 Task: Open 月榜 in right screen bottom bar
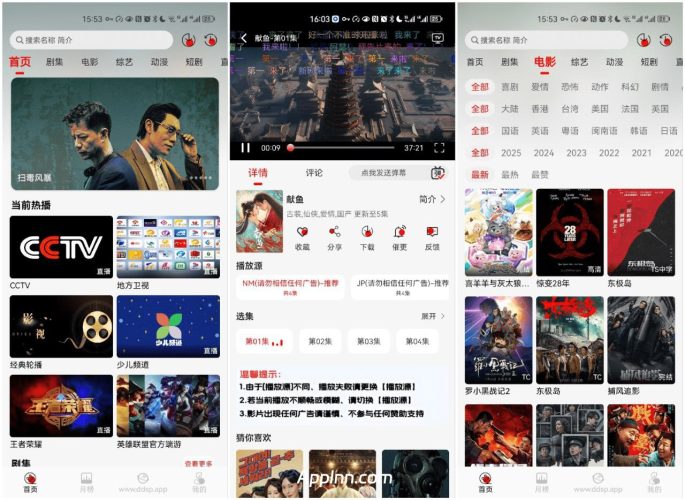click(x=541, y=483)
